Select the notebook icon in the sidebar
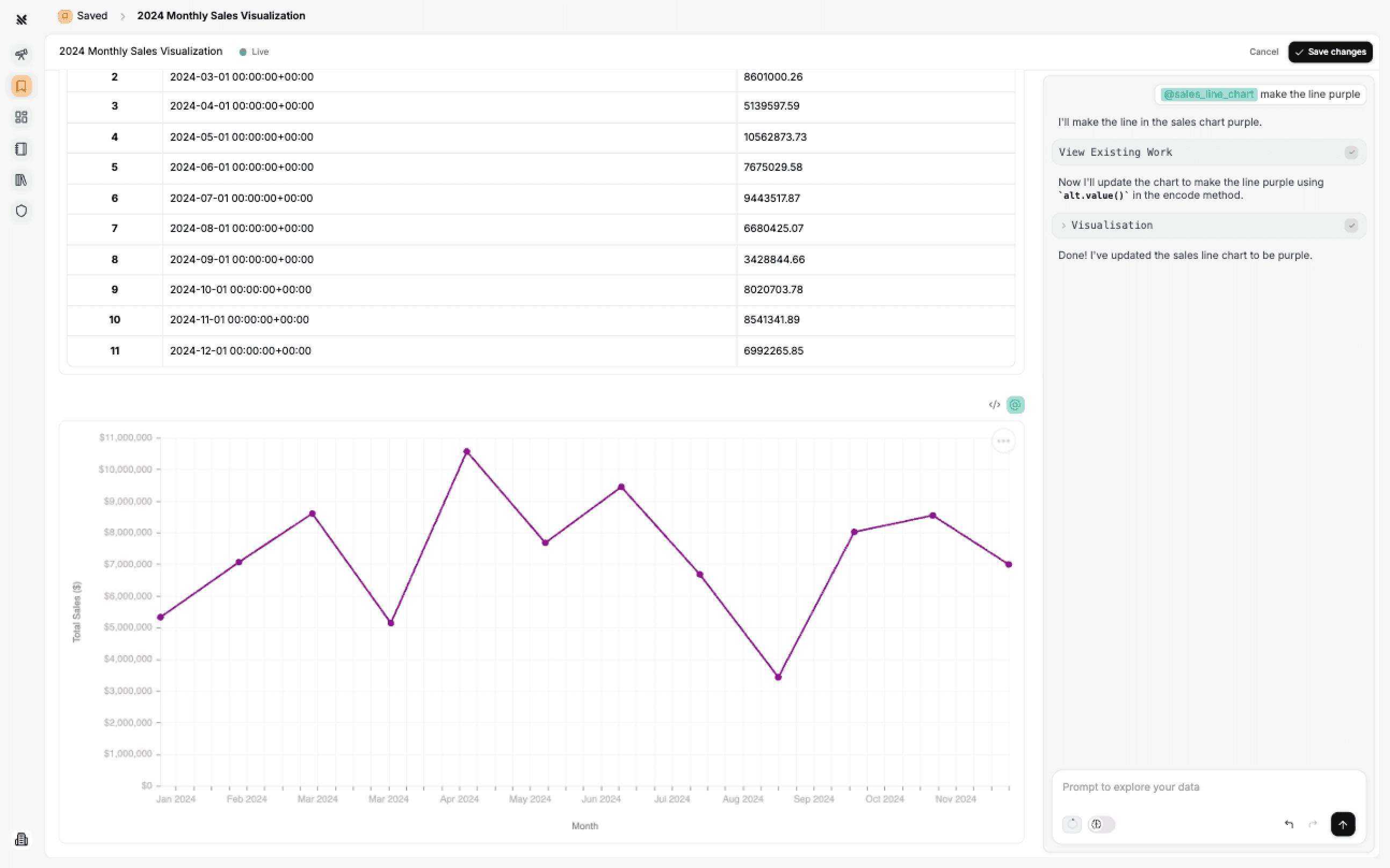Image resolution: width=1390 pixels, height=868 pixels. click(21, 149)
